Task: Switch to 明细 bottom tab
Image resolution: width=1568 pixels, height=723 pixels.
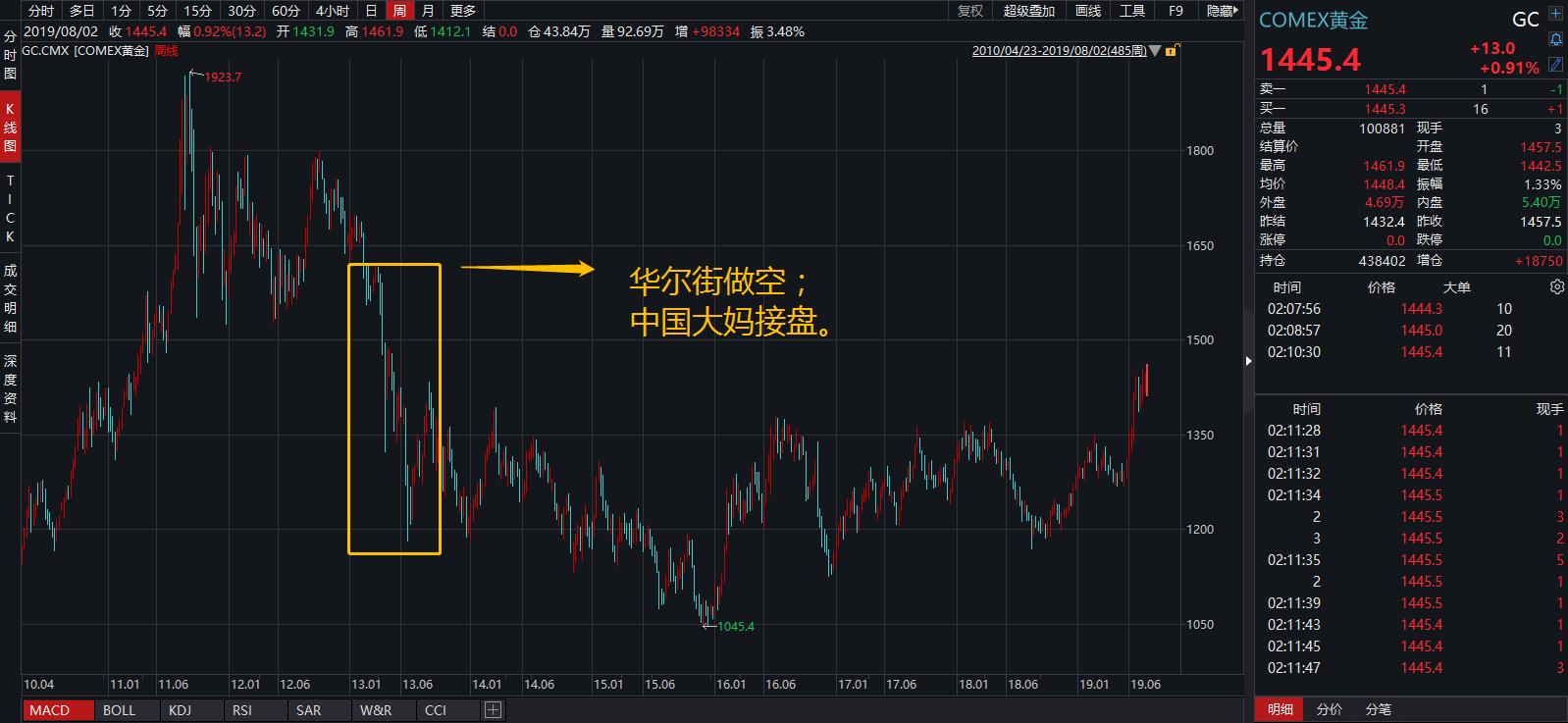Action: click(1280, 709)
